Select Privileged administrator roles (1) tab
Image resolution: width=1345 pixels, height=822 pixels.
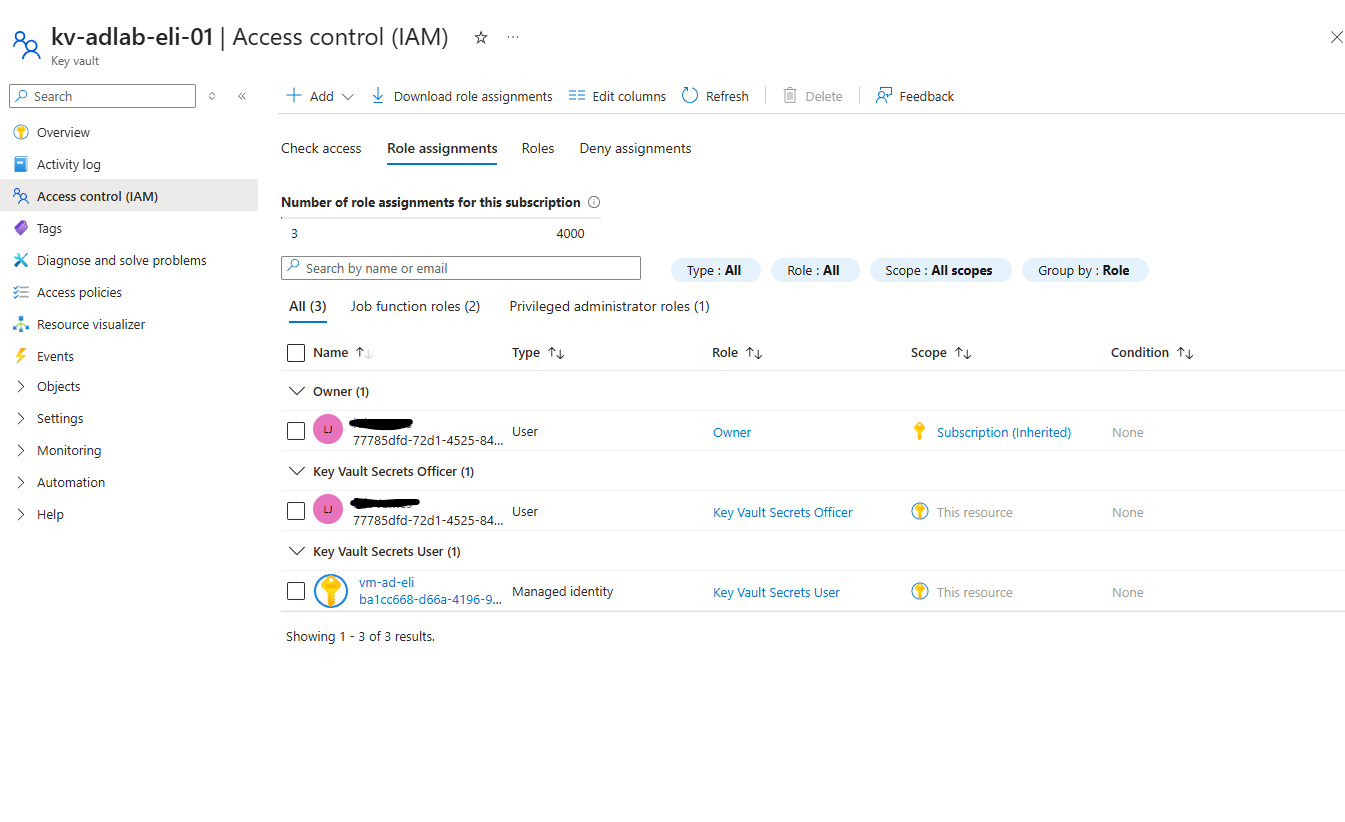click(x=609, y=306)
